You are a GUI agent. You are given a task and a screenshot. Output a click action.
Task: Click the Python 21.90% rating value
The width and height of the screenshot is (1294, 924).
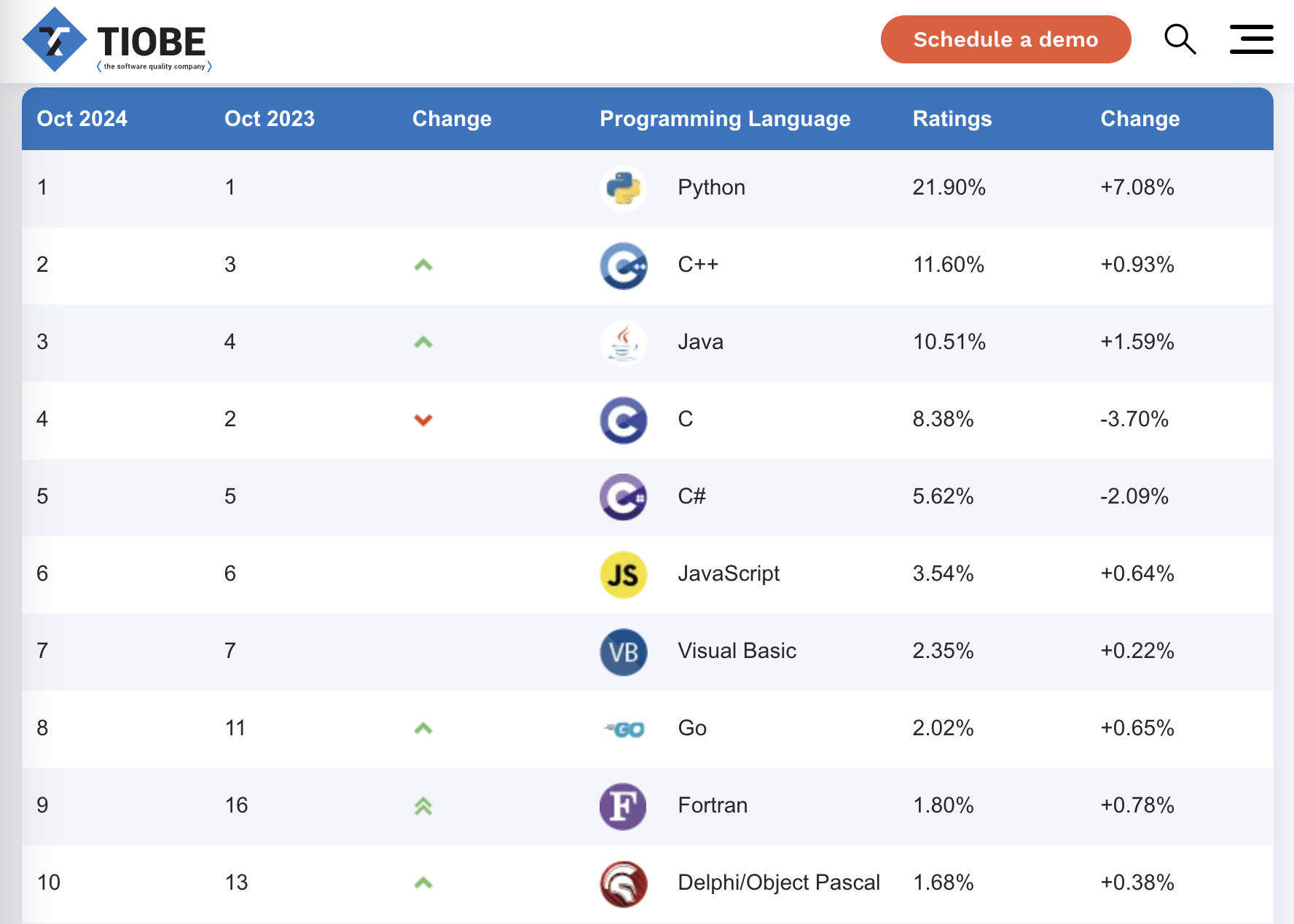[949, 187]
